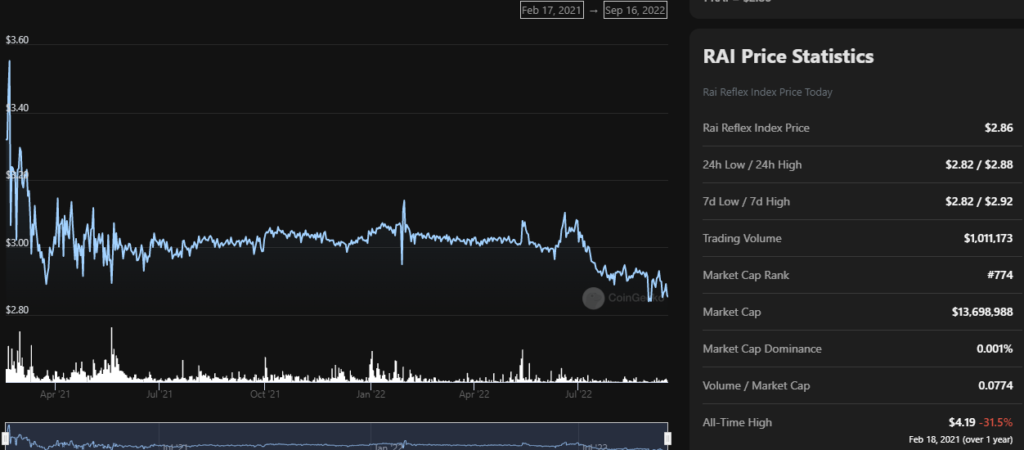
Task: Select the Rai Reflex Index Price value $2.86
Action: point(998,128)
